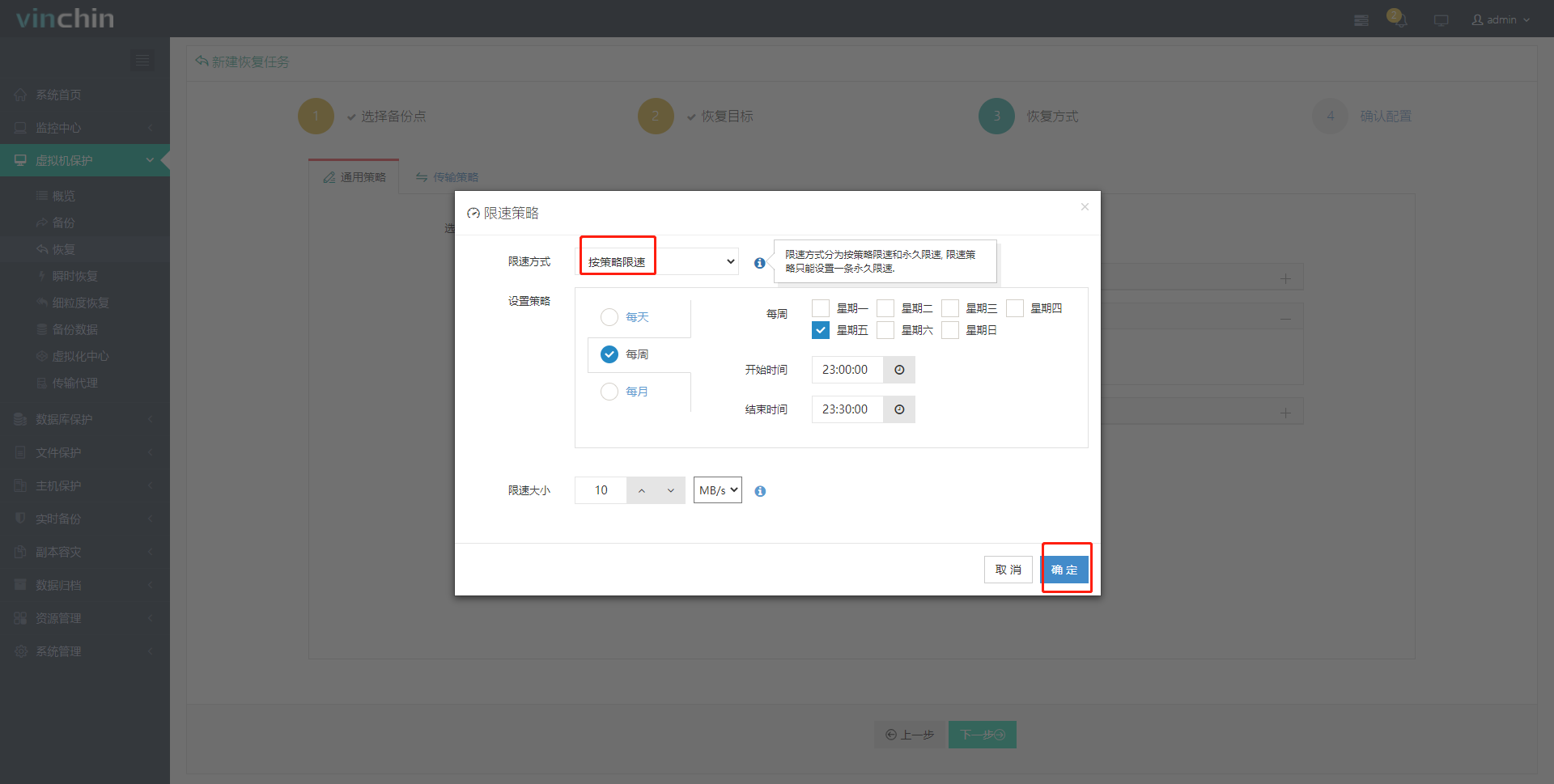Select the 每月 radio option
This screenshot has height=784, width=1554.
click(609, 392)
